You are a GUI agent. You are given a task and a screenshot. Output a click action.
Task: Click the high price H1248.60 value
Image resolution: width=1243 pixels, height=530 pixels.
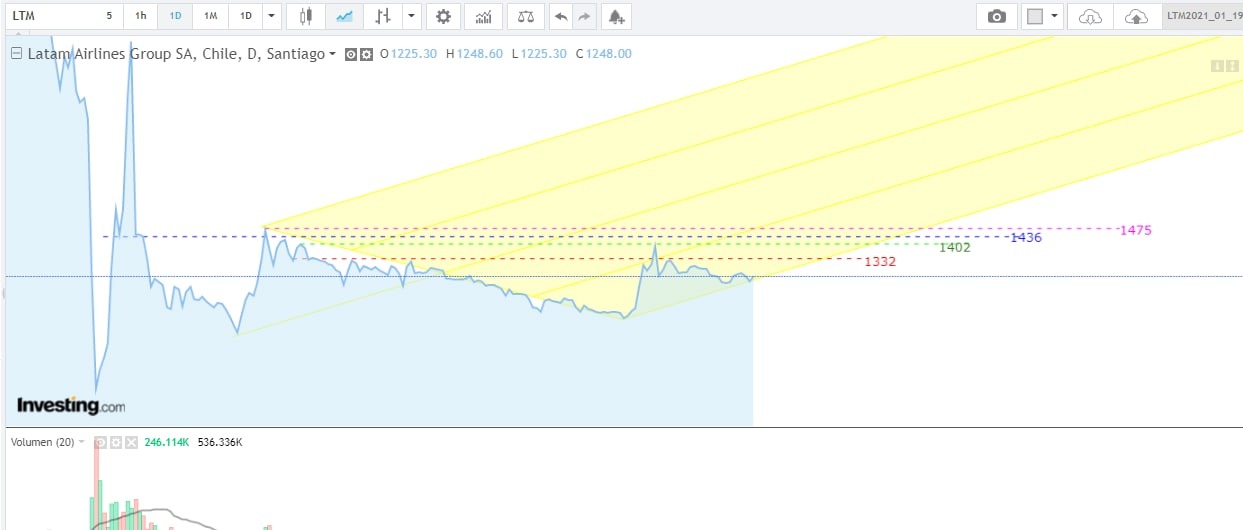point(474,54)
